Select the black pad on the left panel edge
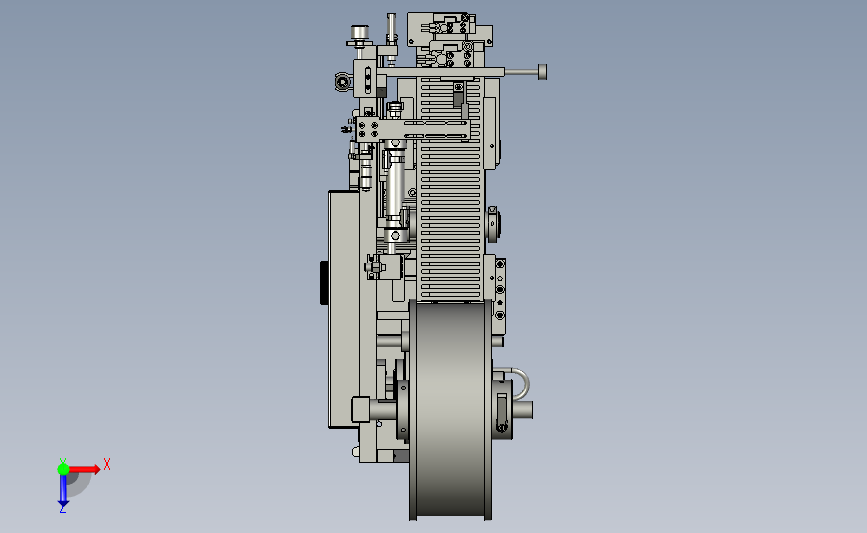The height and width of the screenshot is (533, 867). pos(324,283)
